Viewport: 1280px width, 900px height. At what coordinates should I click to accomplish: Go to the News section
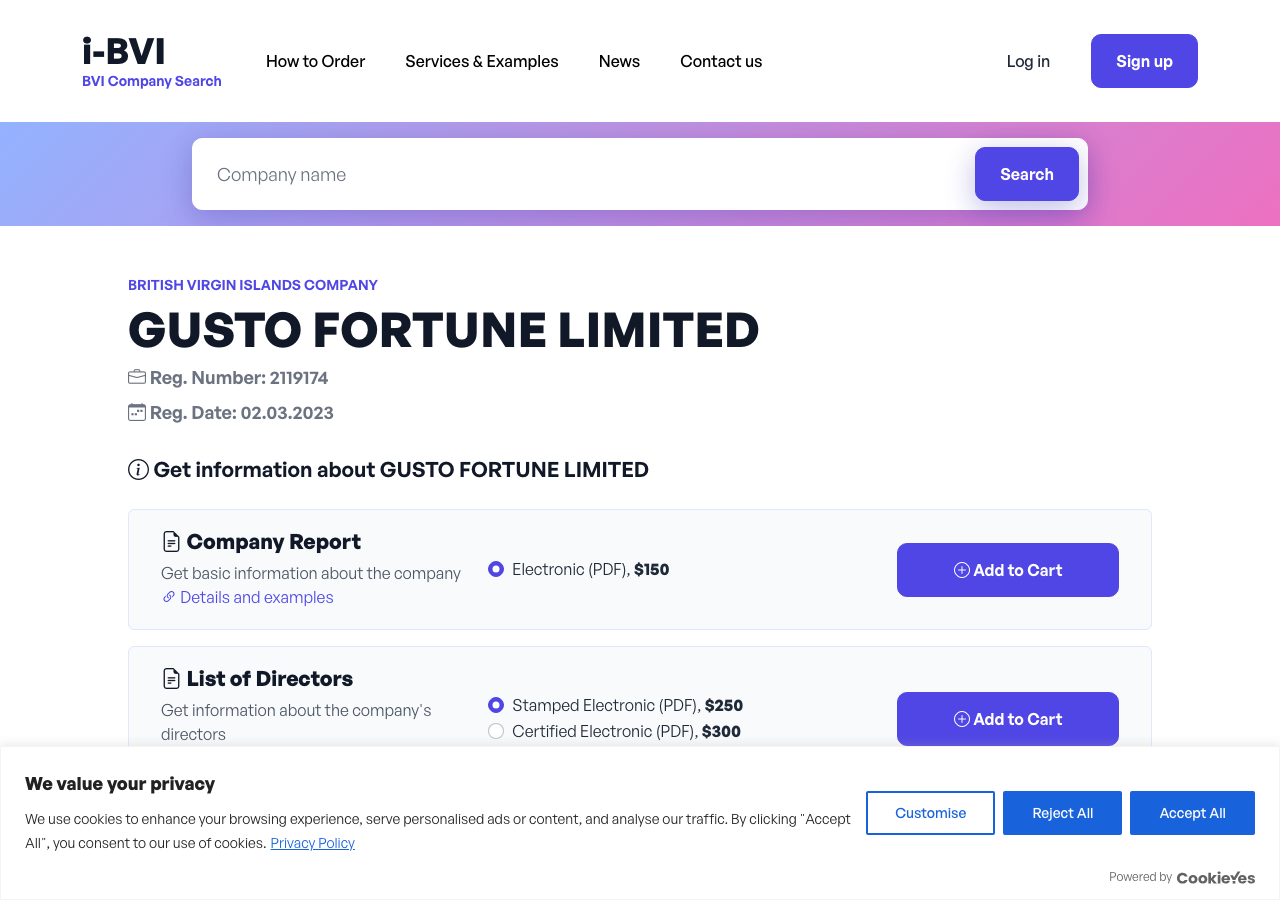click(619, 61)
